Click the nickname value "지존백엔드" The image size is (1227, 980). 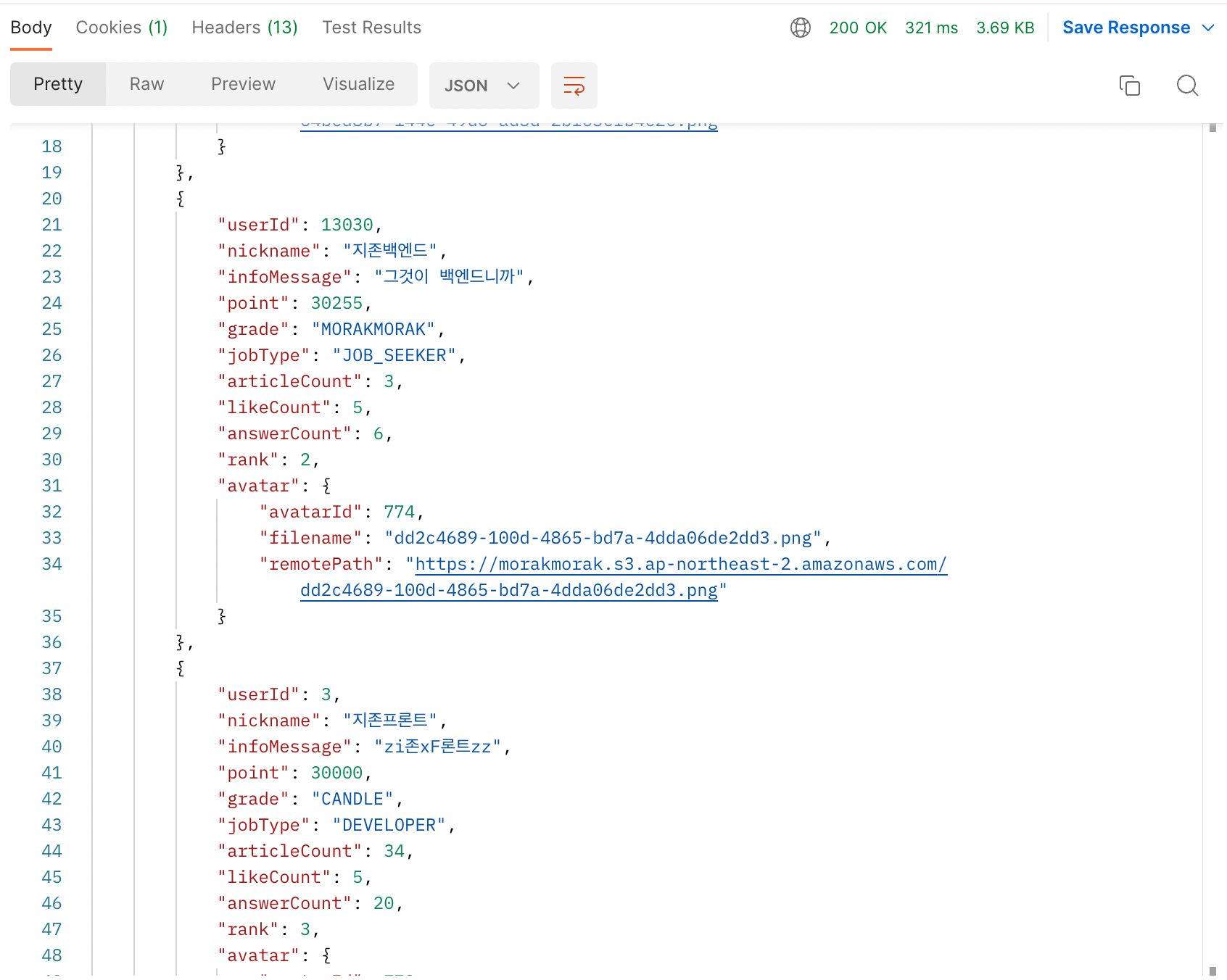pyautogui.click(x=389, y=251)
